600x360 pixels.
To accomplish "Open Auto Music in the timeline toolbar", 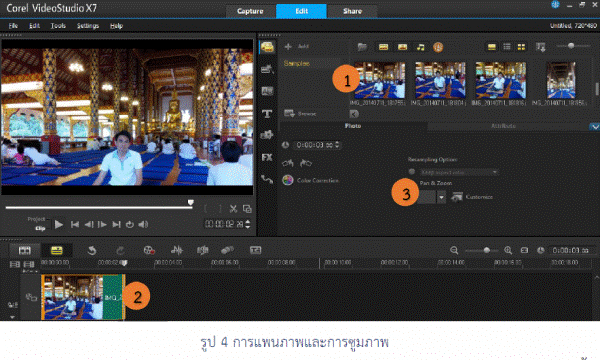I will (x=202, y=250).
